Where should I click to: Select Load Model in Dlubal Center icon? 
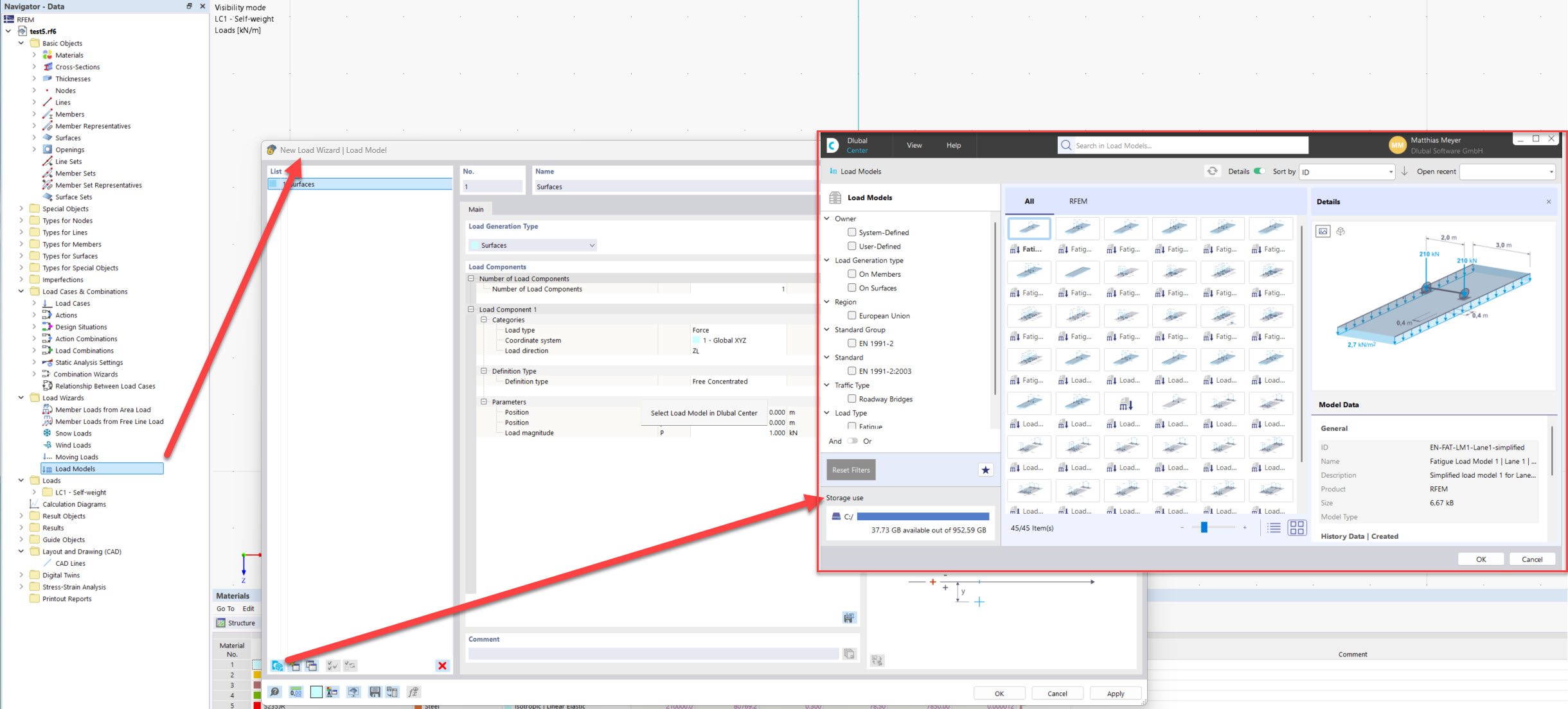click(278, 666)
